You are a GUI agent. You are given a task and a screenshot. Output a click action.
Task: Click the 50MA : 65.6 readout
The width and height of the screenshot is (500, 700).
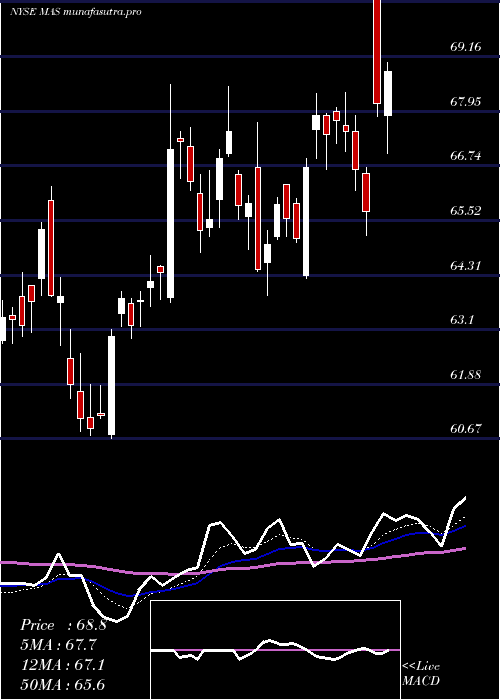click(63, 684)
